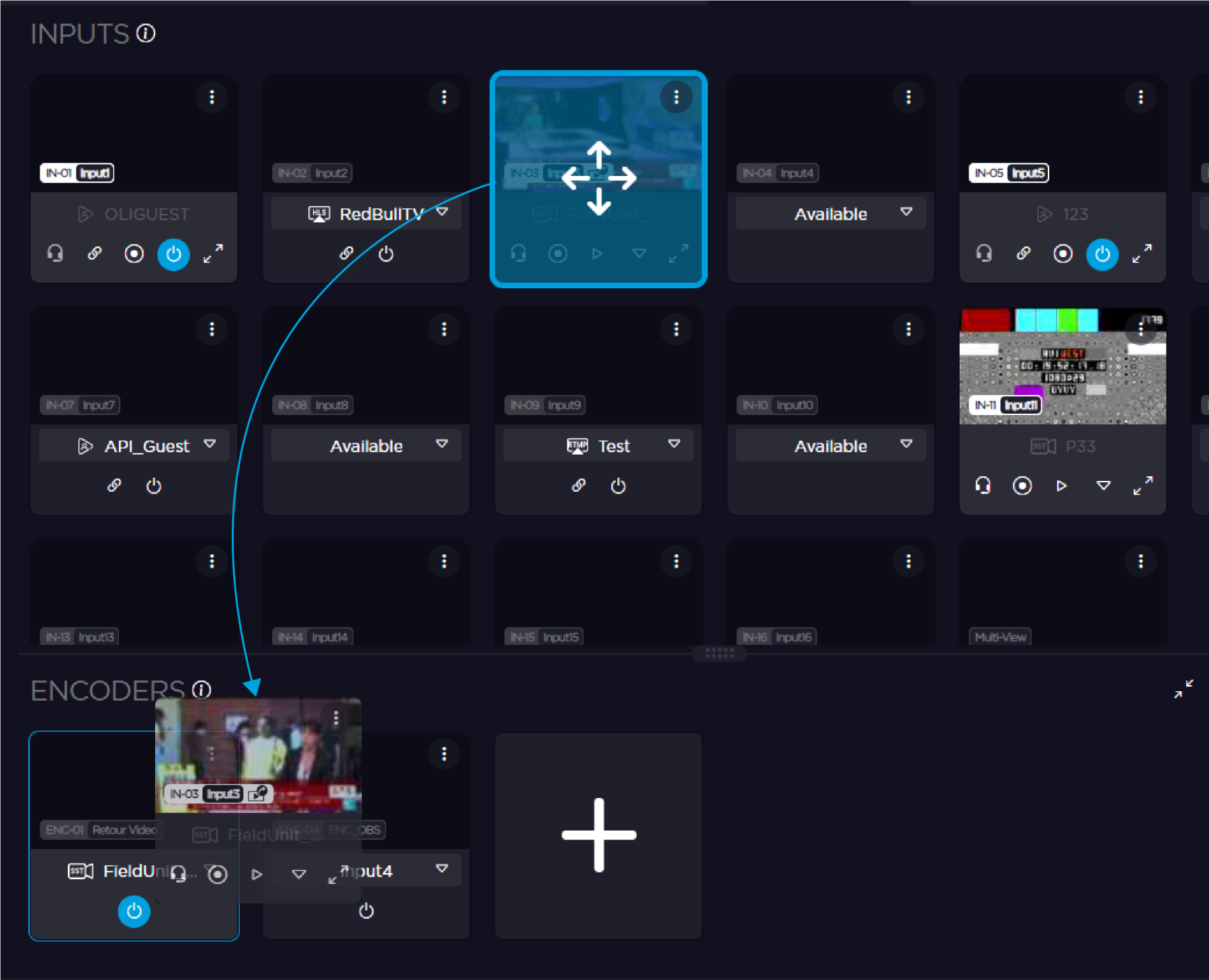Viewport: 1209px width, 980px height.
Task: Click the link icon on IN-09 Test
Action: (578, 486)
